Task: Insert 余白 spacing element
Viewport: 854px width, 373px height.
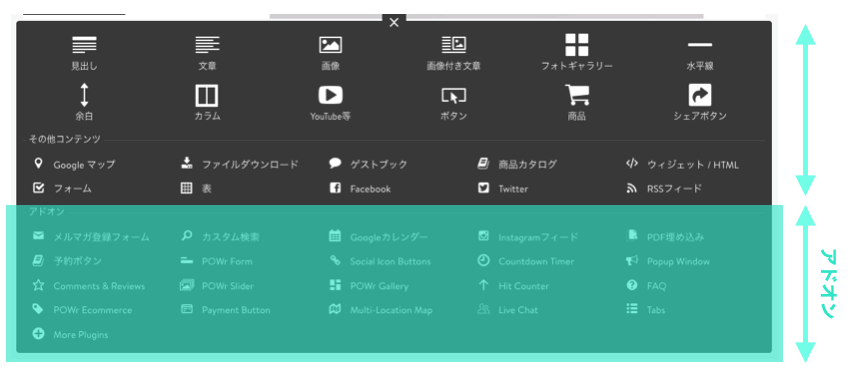Action: click(x=84, y=95)
